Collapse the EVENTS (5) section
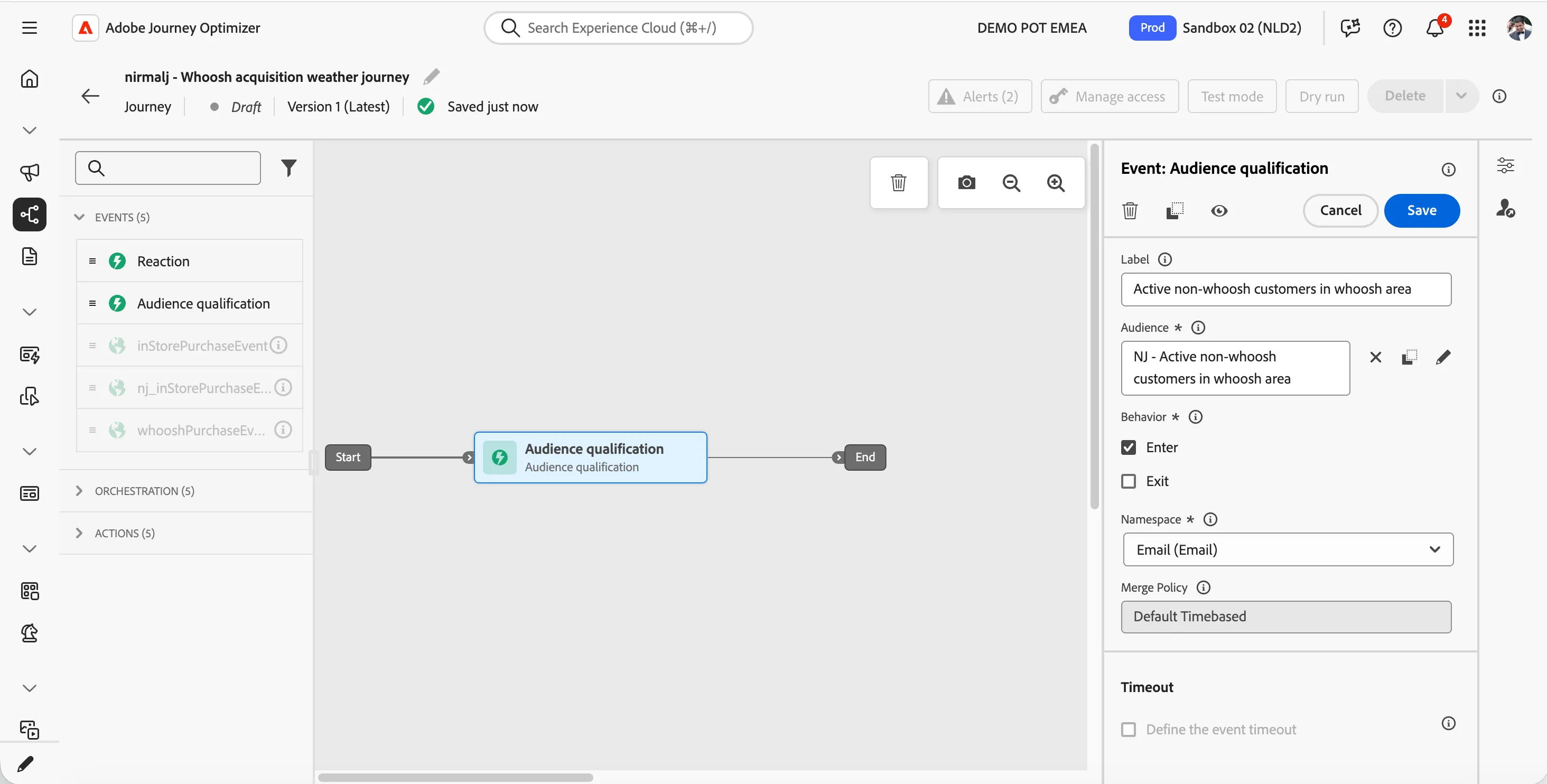This screenshot has width=1547, height=784. [79, 217]
